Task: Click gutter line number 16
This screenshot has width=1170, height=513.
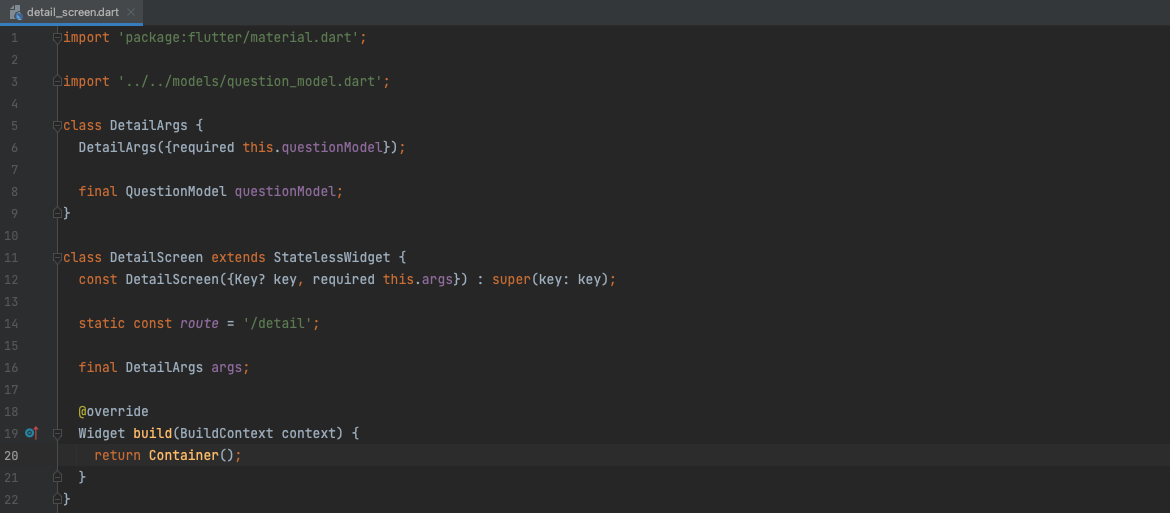Action: click(10, 367)
